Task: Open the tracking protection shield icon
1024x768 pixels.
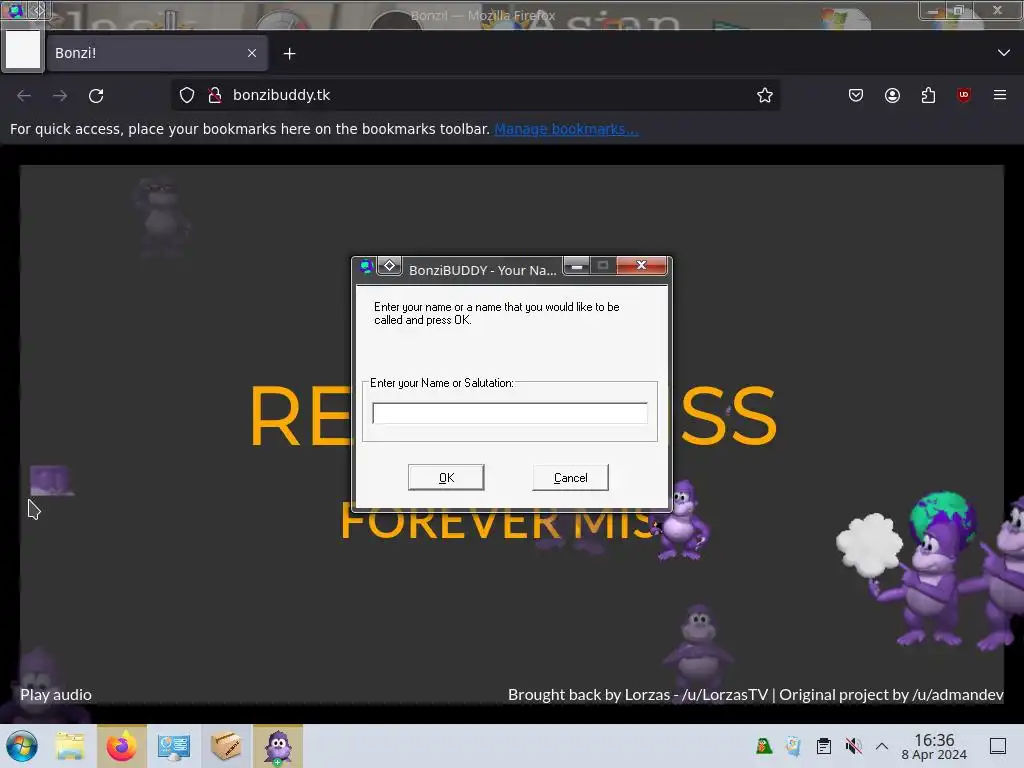Action: coord(187,95)
